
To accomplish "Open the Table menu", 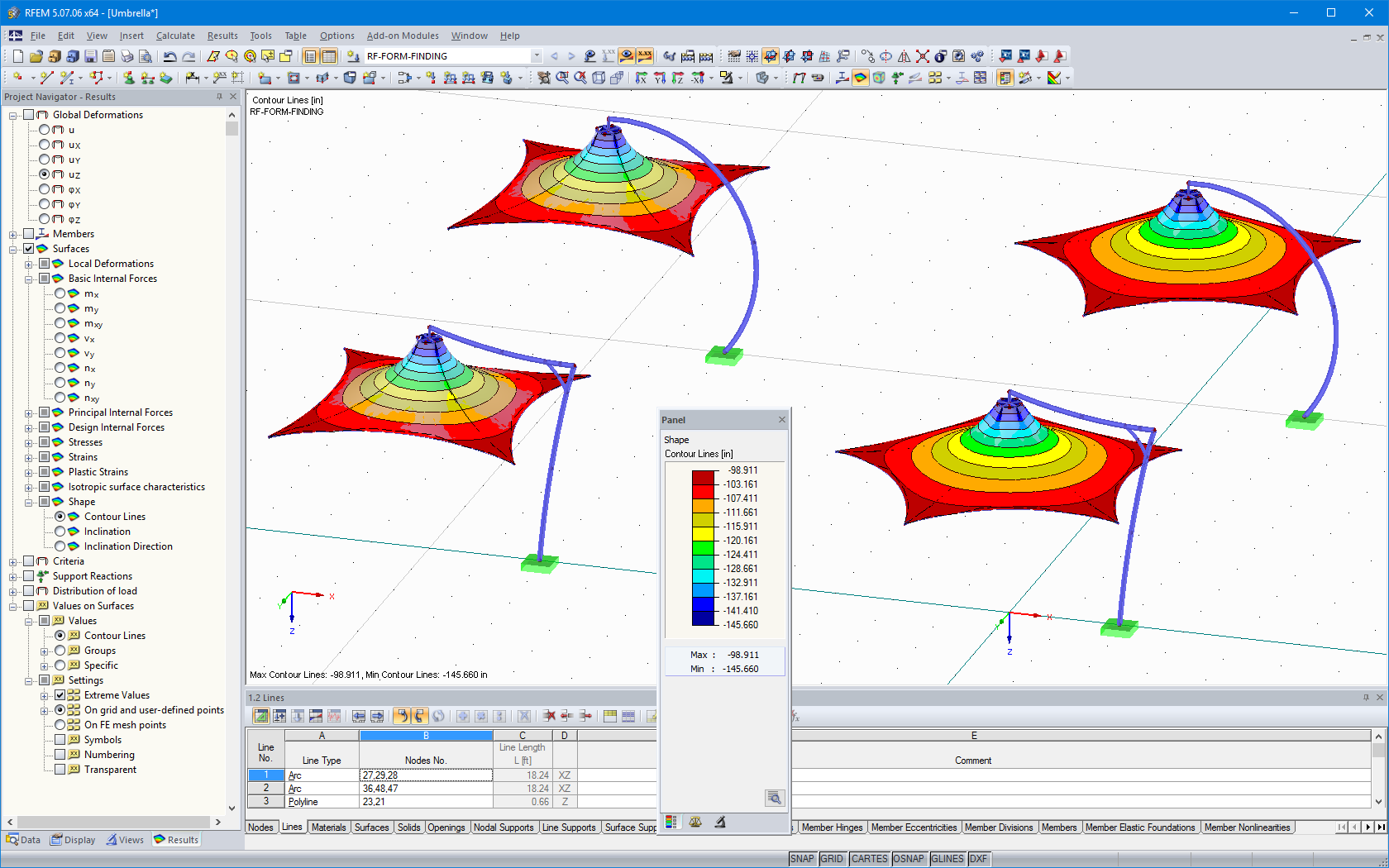I will pyautogui.click(x=295, y=36).
